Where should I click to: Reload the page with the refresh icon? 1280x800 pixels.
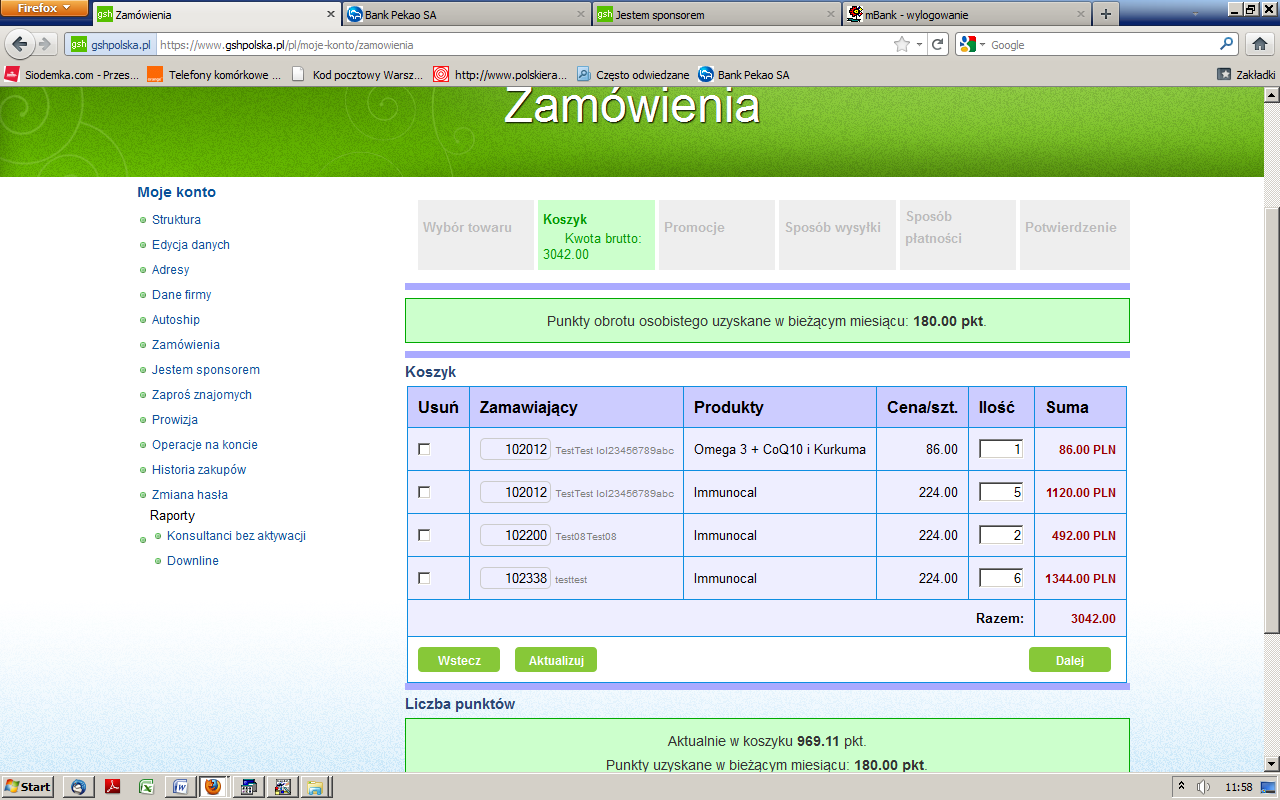coord(937,44)
